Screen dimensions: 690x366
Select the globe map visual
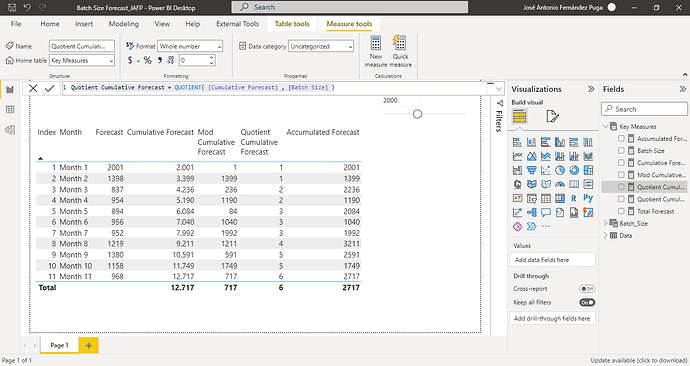tap(518, 184)
